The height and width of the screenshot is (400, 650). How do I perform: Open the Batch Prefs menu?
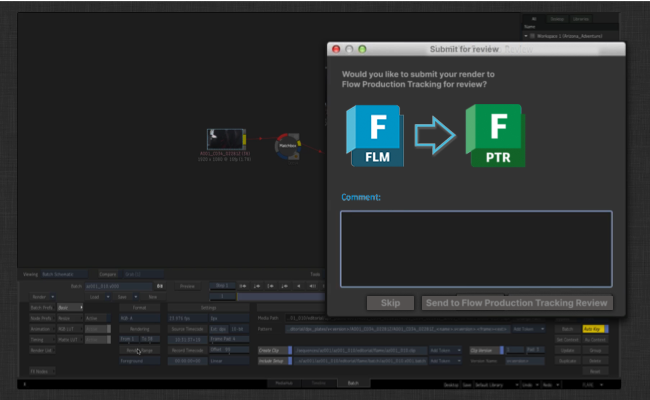pyautogui.click(x=42, y=308)
